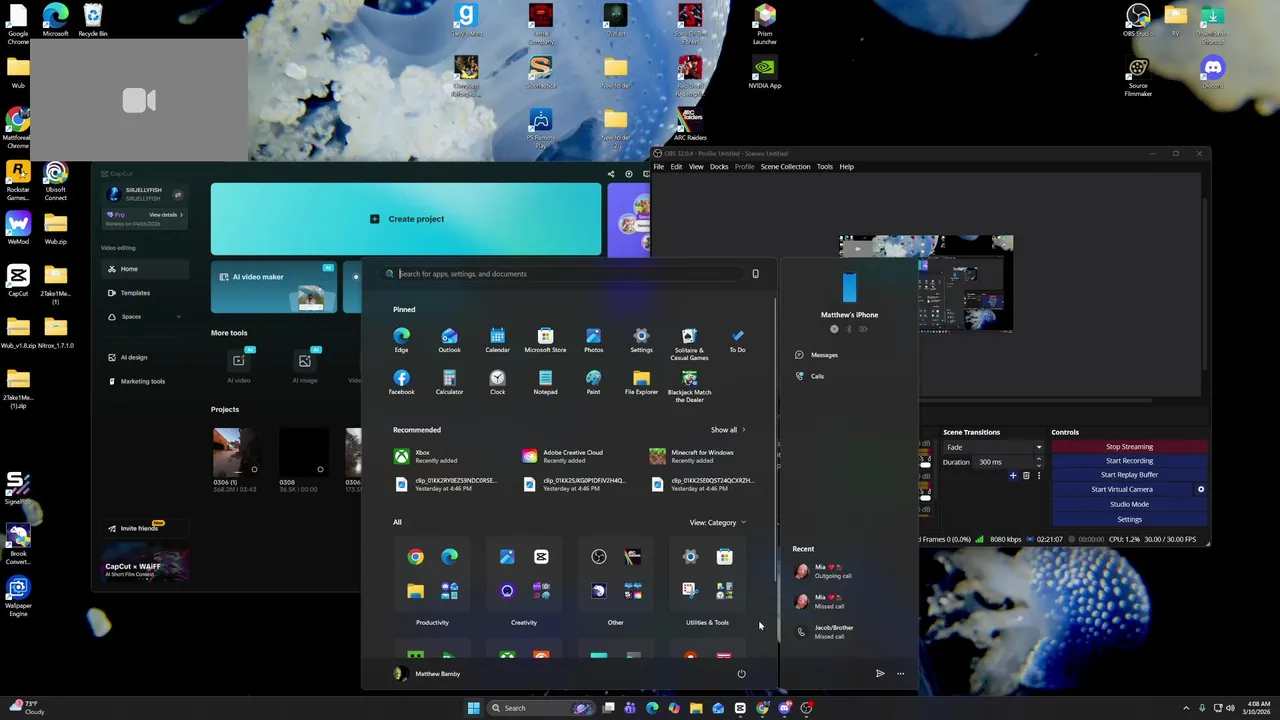Open Scene Collection menu in OBS
Image resolution: width=1280 pixels, height=720 pixels.
tap(785, 167)
